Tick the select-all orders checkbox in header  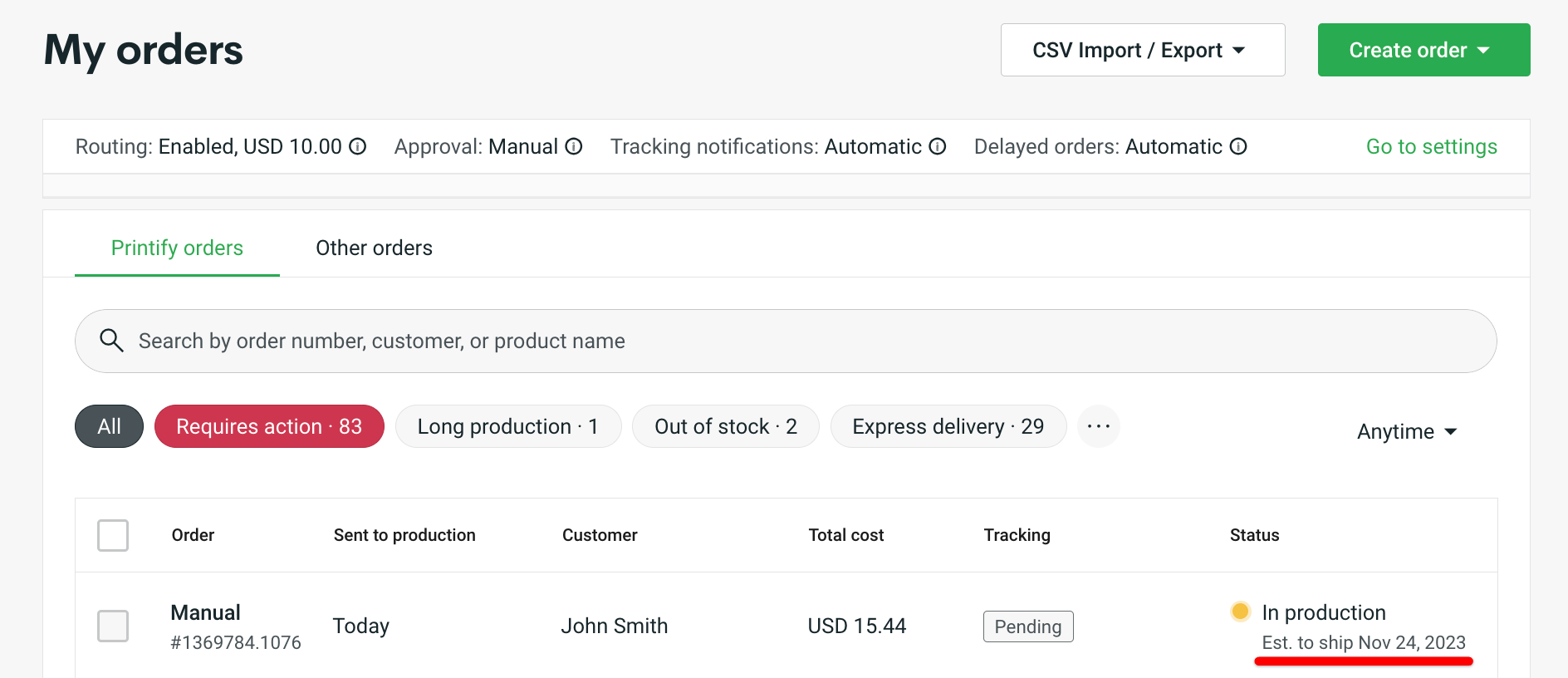point(113,535)
